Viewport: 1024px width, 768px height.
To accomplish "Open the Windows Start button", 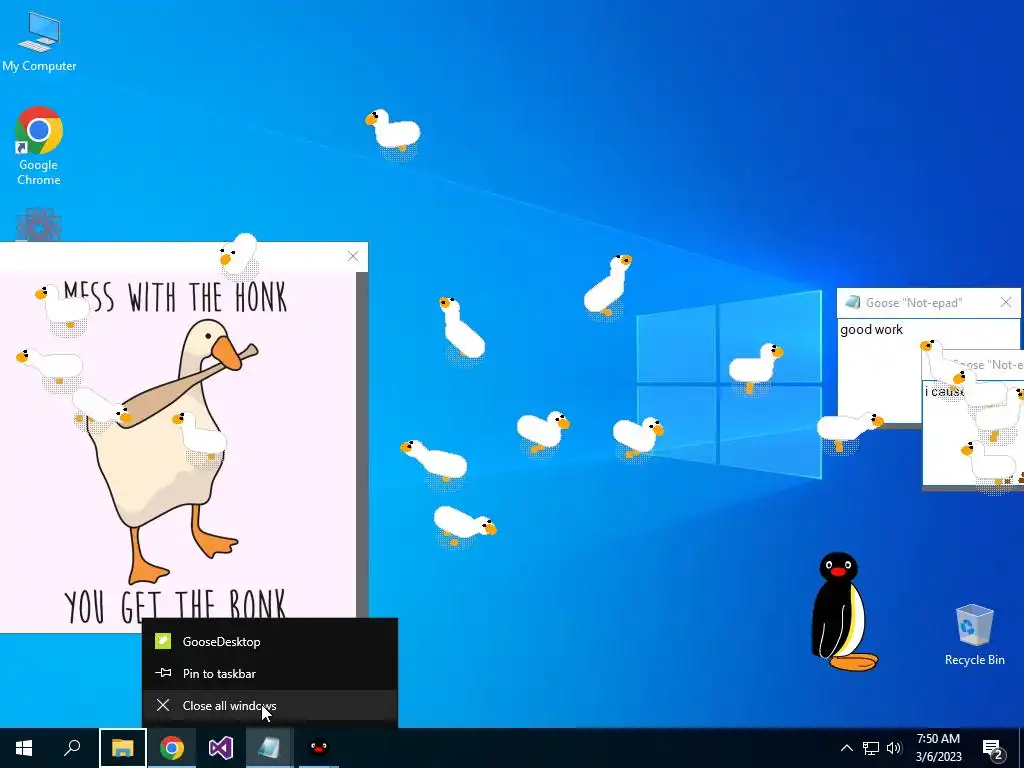I will pyautogui.click(x=24, y=748).
